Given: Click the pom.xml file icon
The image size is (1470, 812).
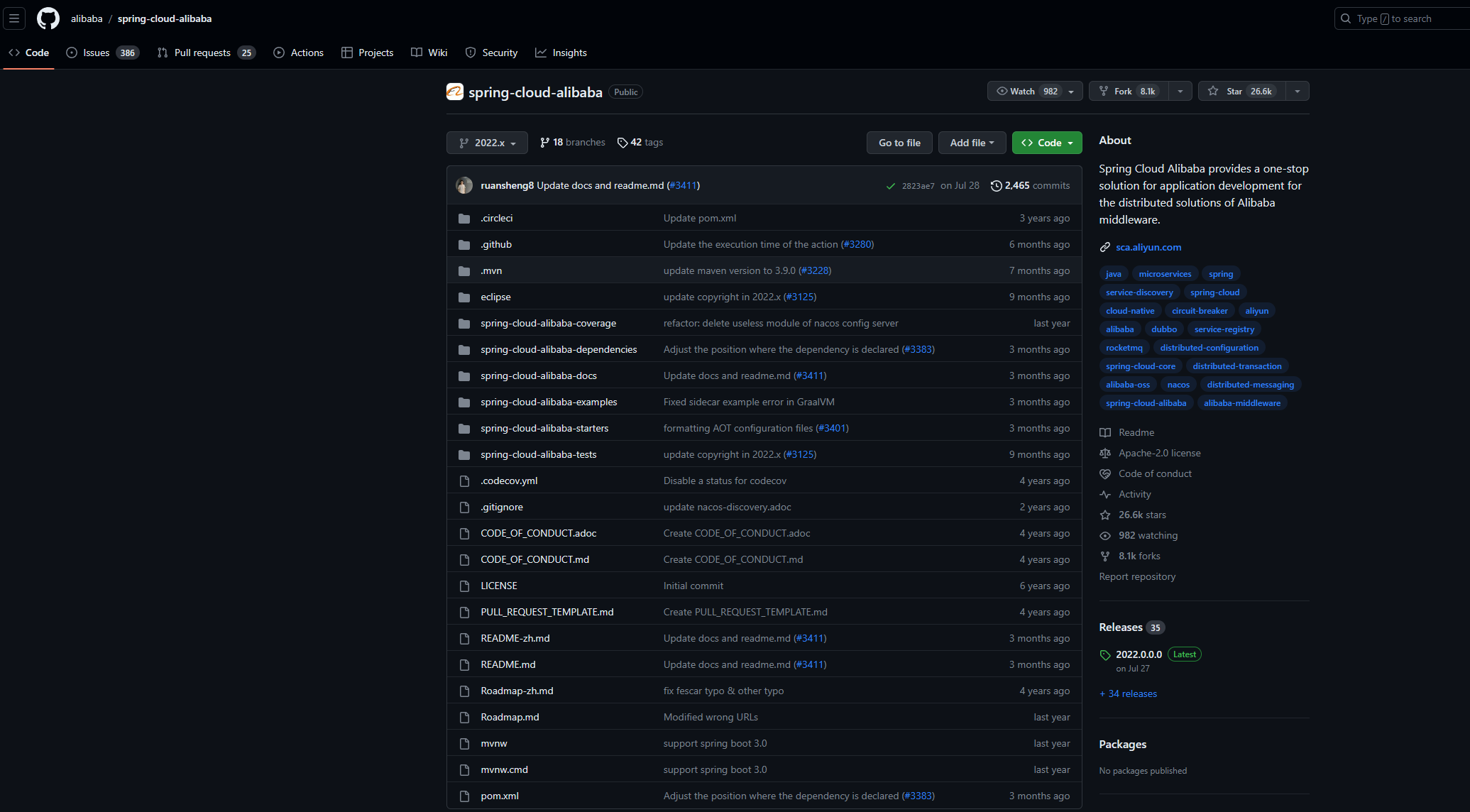Looking at the screenshot, I should click(x=464, y=796).
